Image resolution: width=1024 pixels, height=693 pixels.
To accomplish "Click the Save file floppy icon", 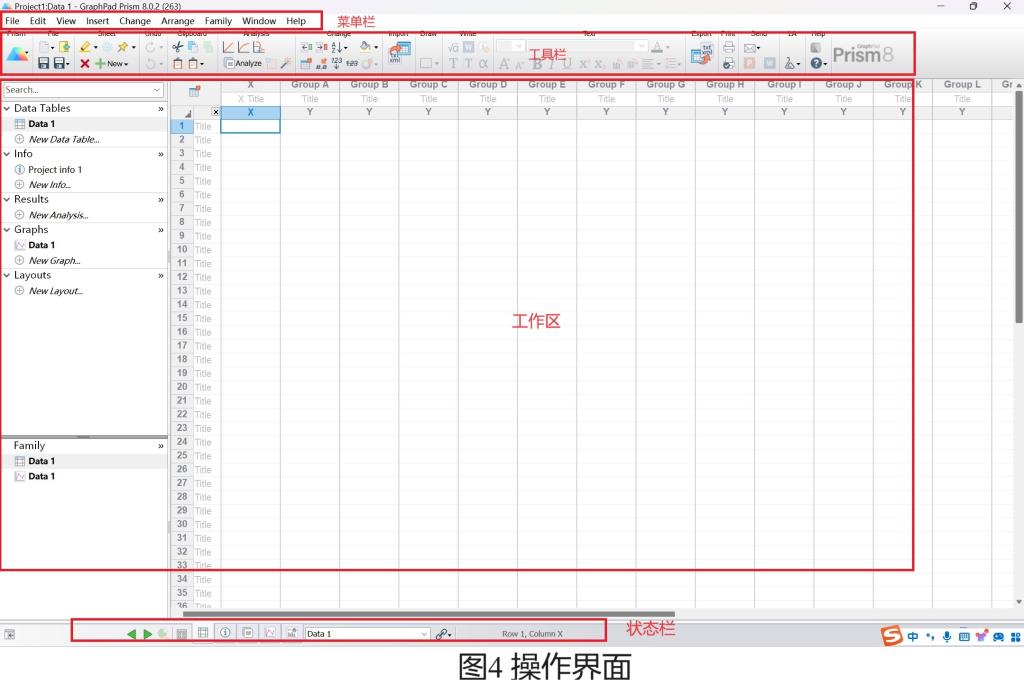I will (44, 64).
